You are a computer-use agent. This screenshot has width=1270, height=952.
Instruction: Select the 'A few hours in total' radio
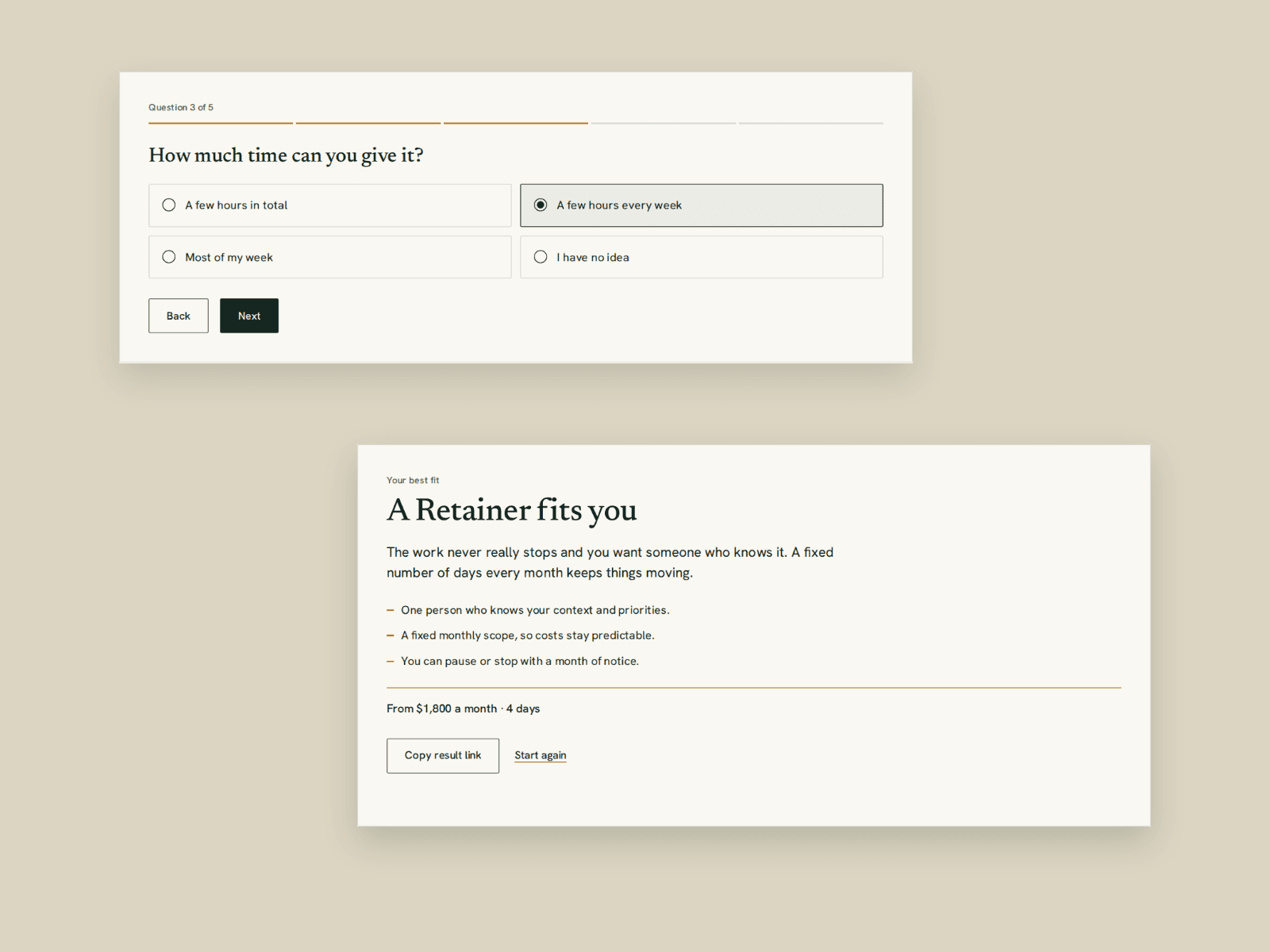[329, 205]
